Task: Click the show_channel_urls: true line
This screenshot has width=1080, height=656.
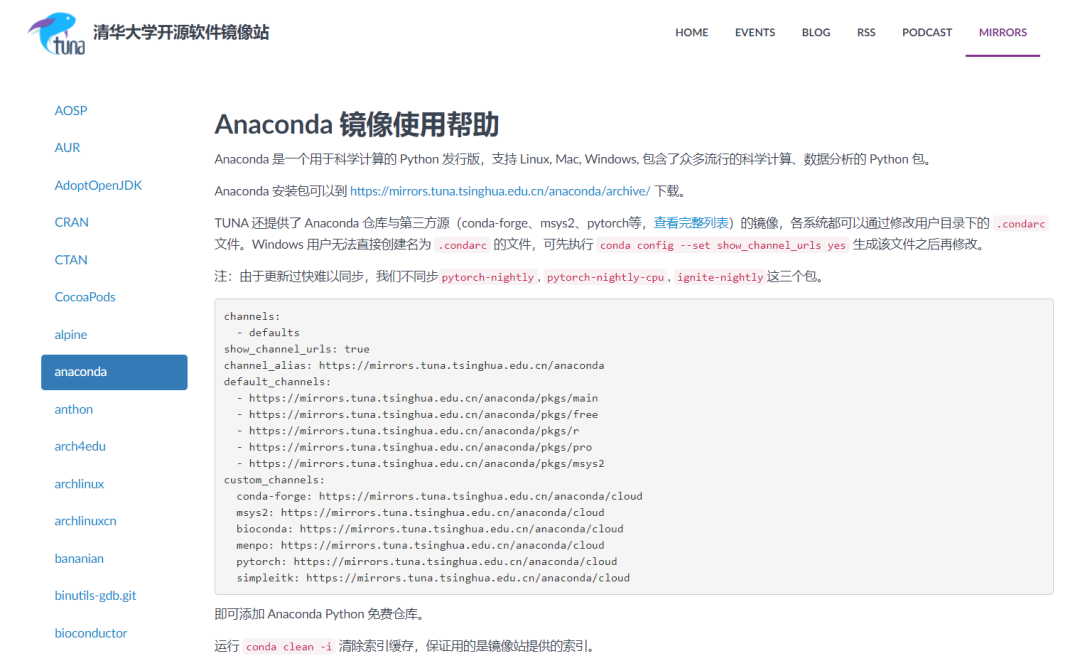Action: coord(297,349)
